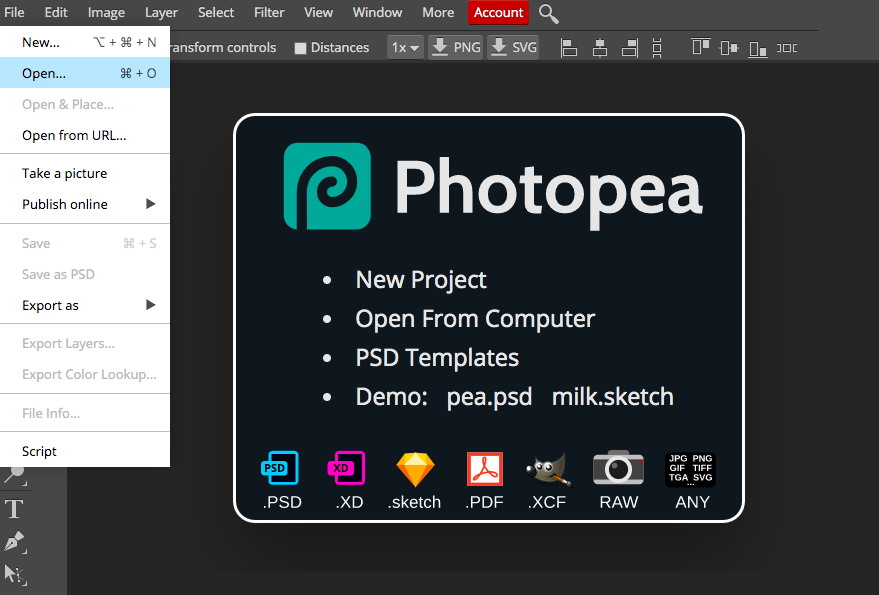The height and width of the screenshot is (595, 879).
Task: Quick-export with the PNG button
Action: click(456, 48)
